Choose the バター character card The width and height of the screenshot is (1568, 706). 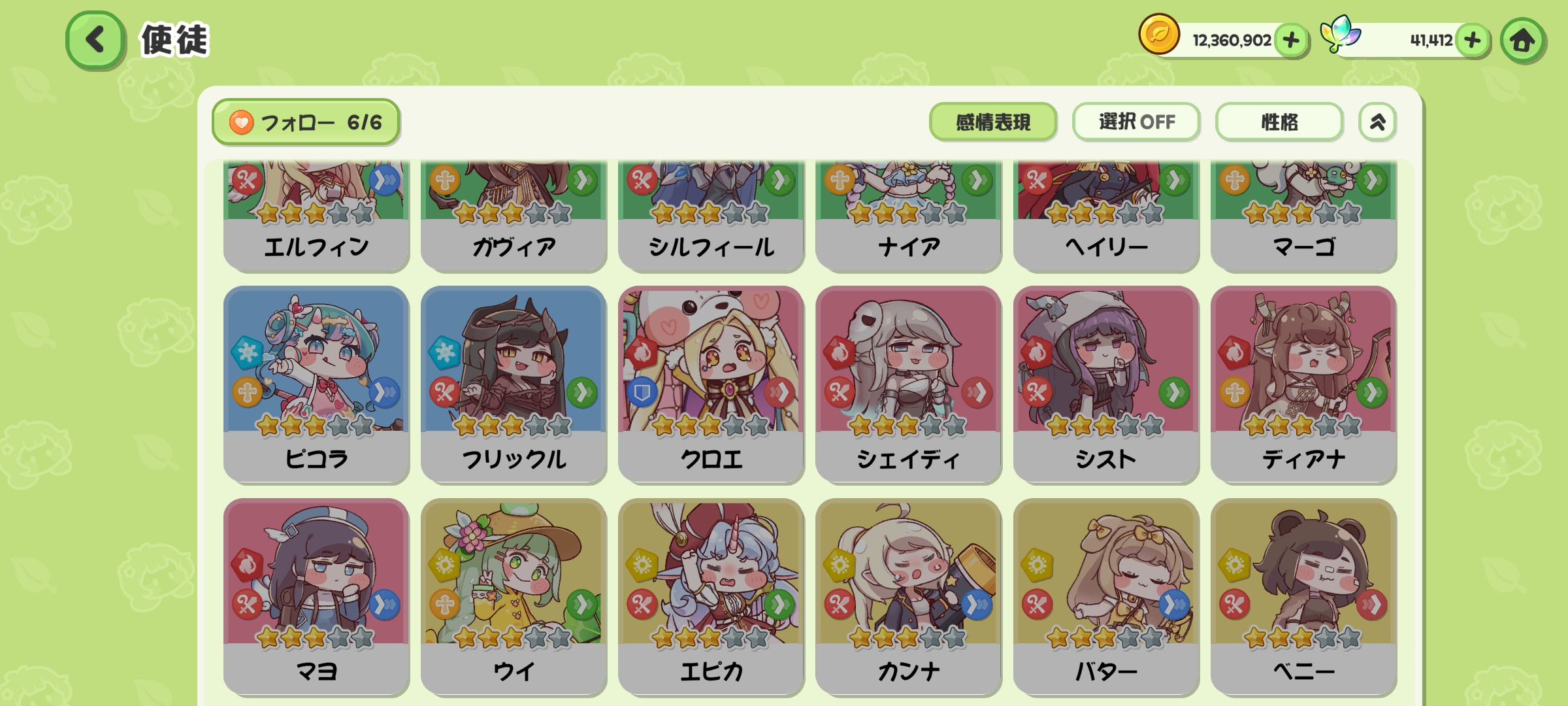tap(1106, 597)
